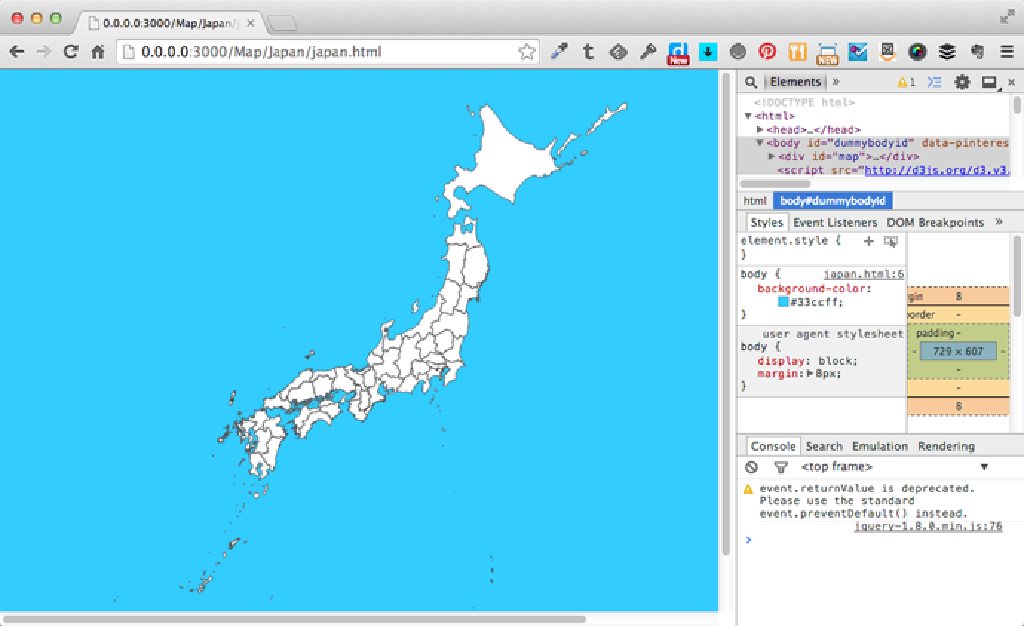
Task: Switch to the Event Listeners tab
Action: click(835, 222)
